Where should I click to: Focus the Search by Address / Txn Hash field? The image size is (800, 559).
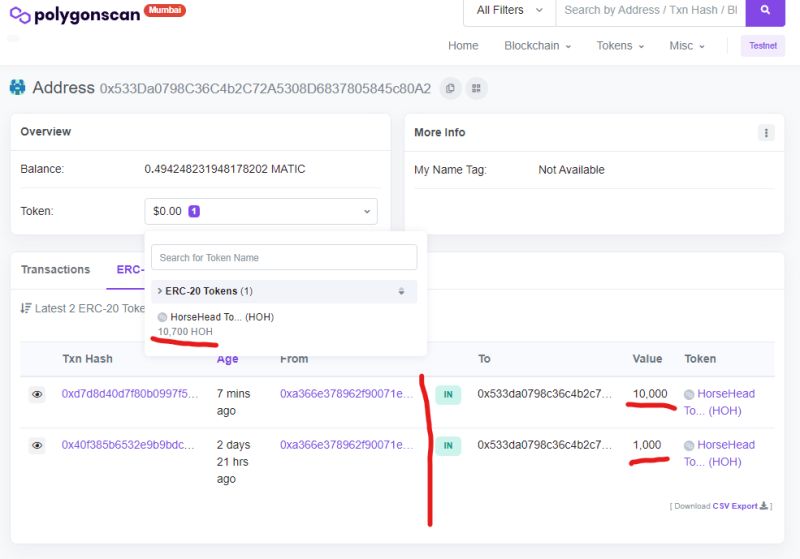651,10
